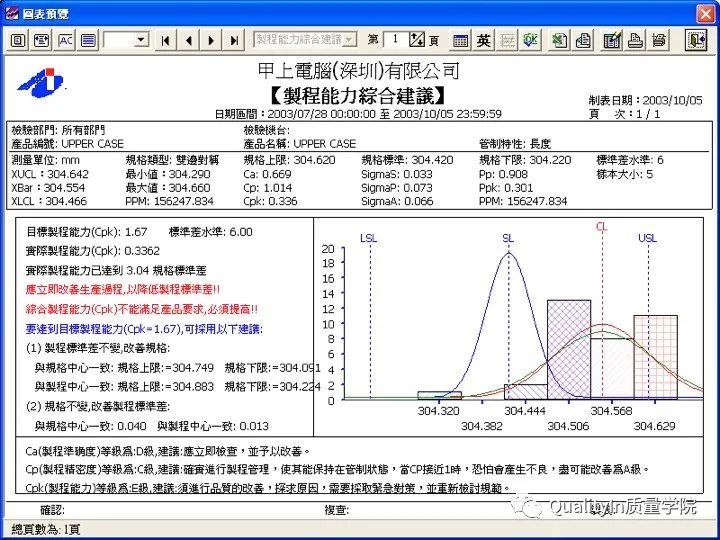Go to the next page

(211, 40)
